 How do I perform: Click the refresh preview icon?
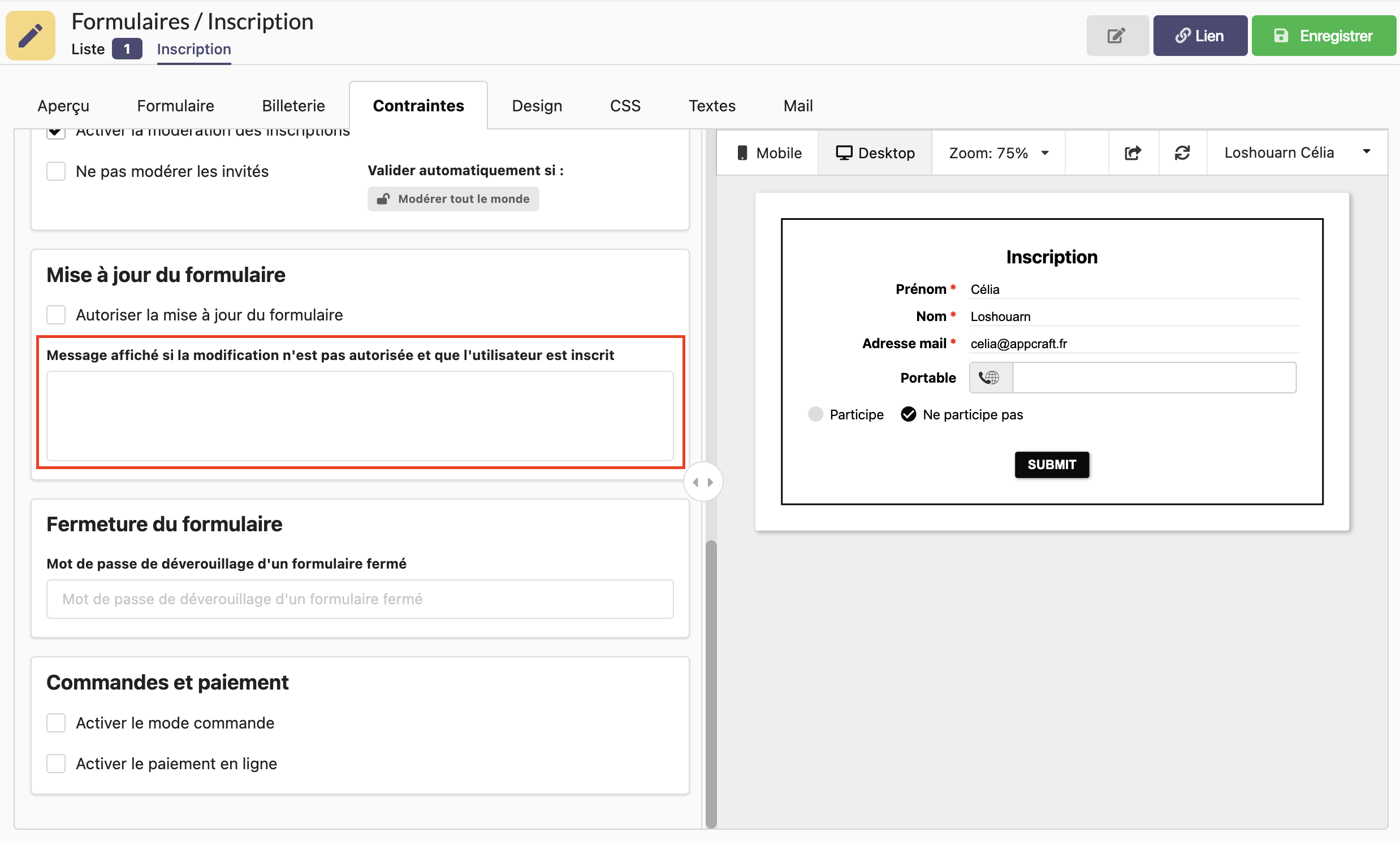click(x=1182, y=153)
